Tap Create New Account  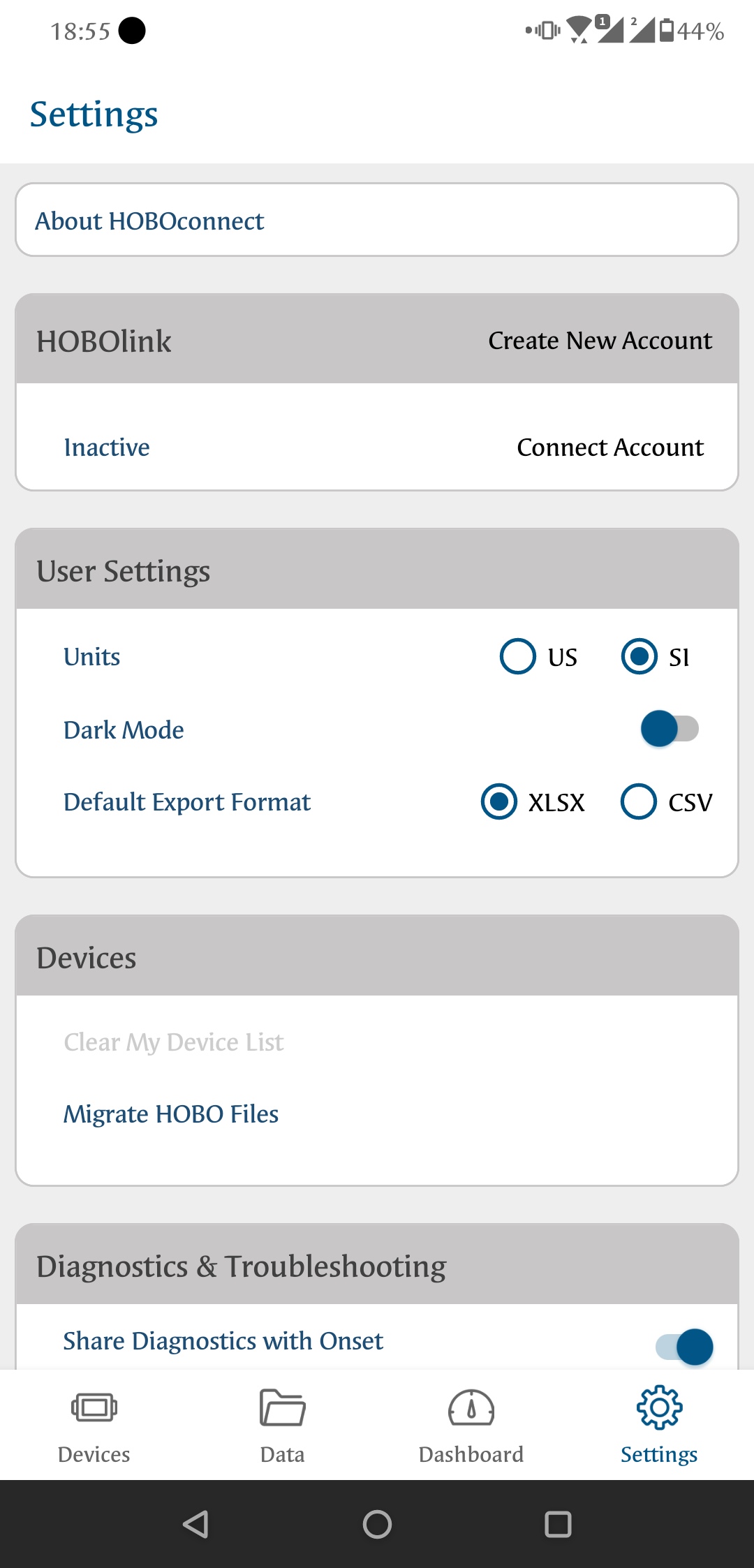(600, 341)
